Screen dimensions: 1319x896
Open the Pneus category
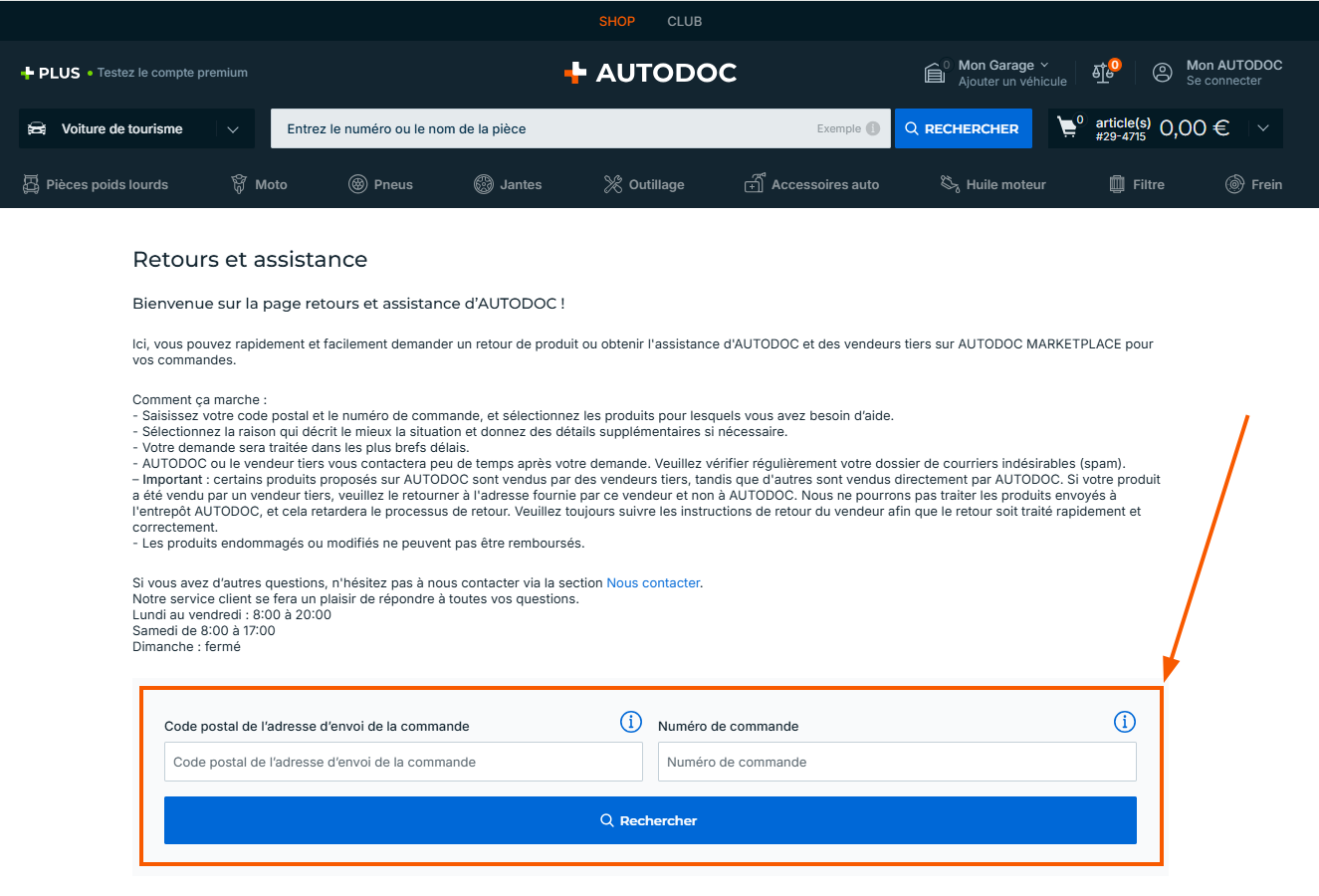(x=380, y=184)
